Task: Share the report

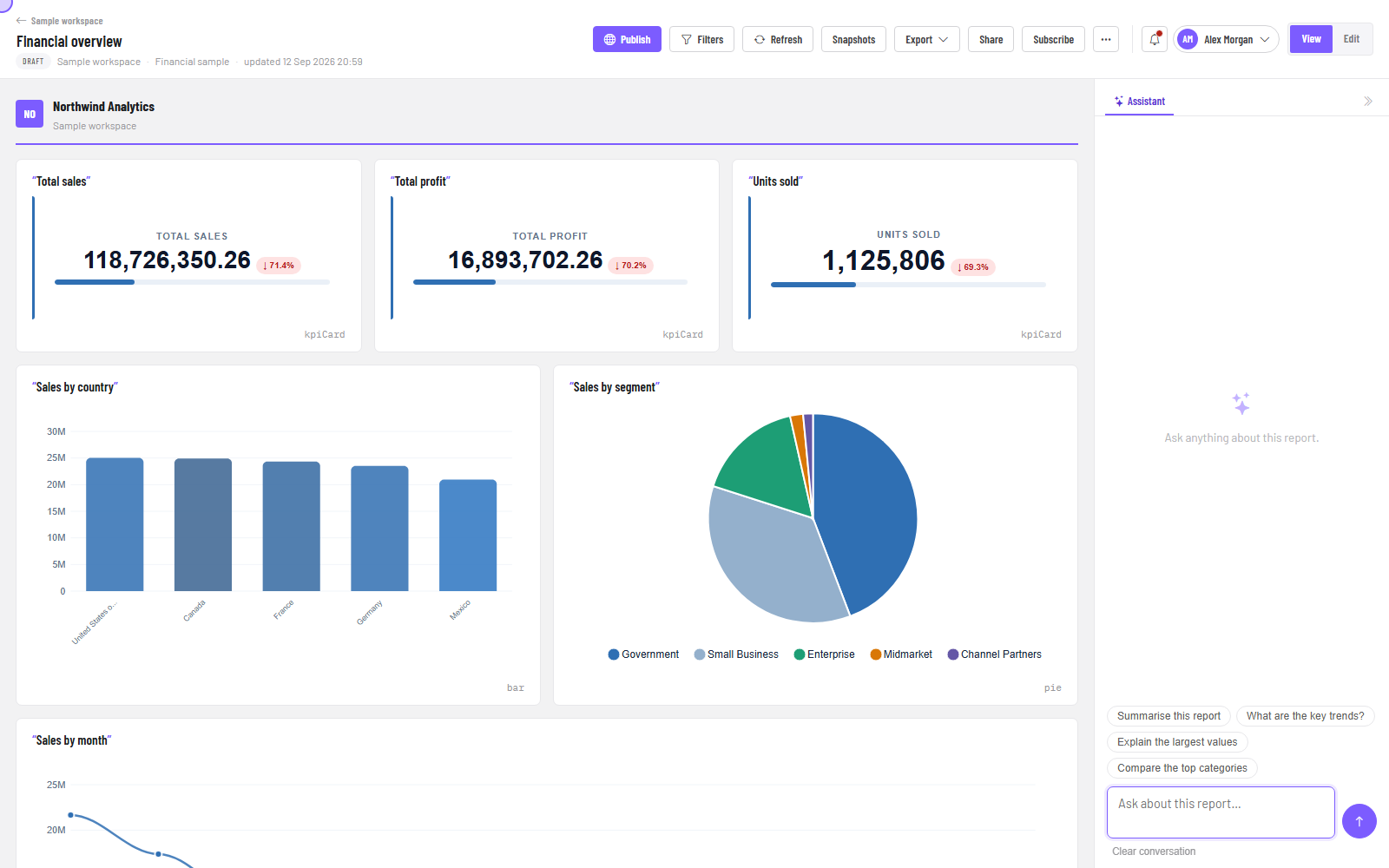Action: pos(991,39)
